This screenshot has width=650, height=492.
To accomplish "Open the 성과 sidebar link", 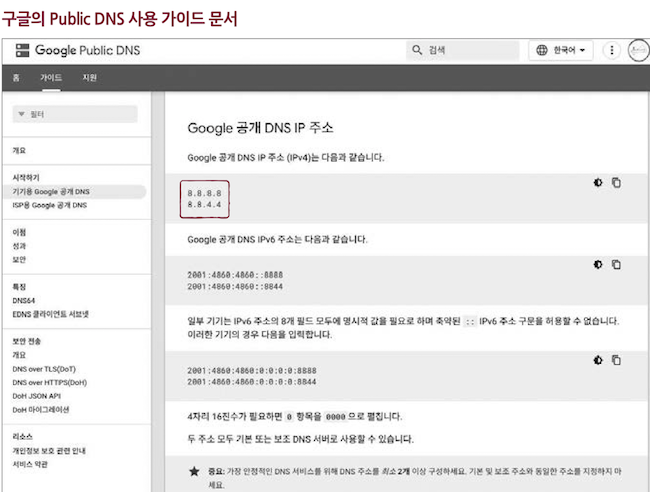I will 19,246.
